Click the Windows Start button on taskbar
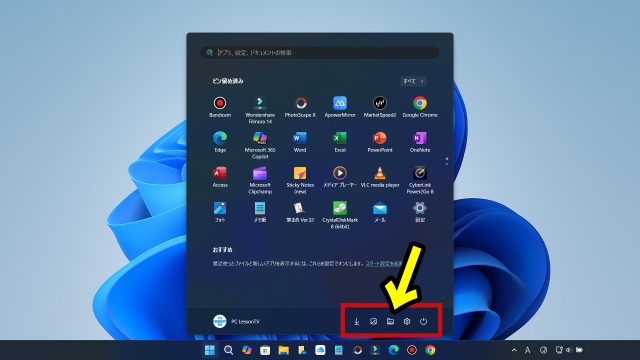640x360 pixels. (x=210, y=350)
